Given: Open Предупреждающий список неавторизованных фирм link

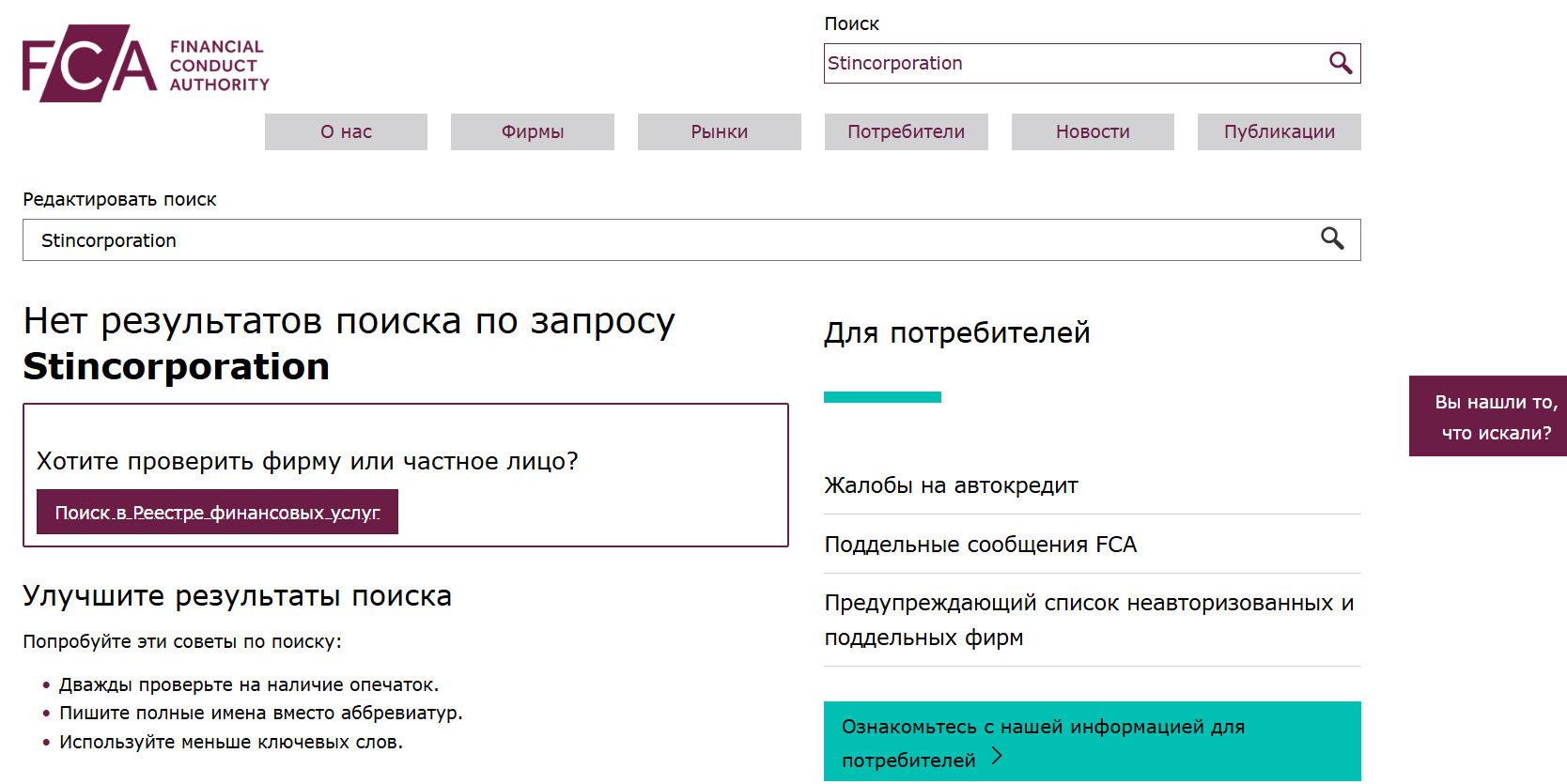Looking at the screenshot, I should tap(1089, 620).
